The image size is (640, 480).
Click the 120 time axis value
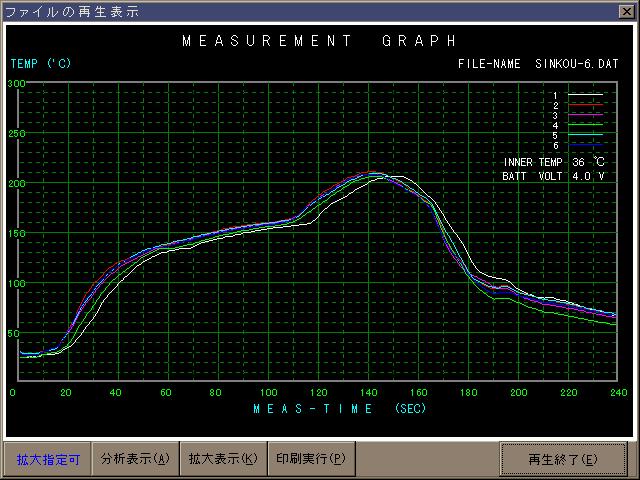click(319, 393)
